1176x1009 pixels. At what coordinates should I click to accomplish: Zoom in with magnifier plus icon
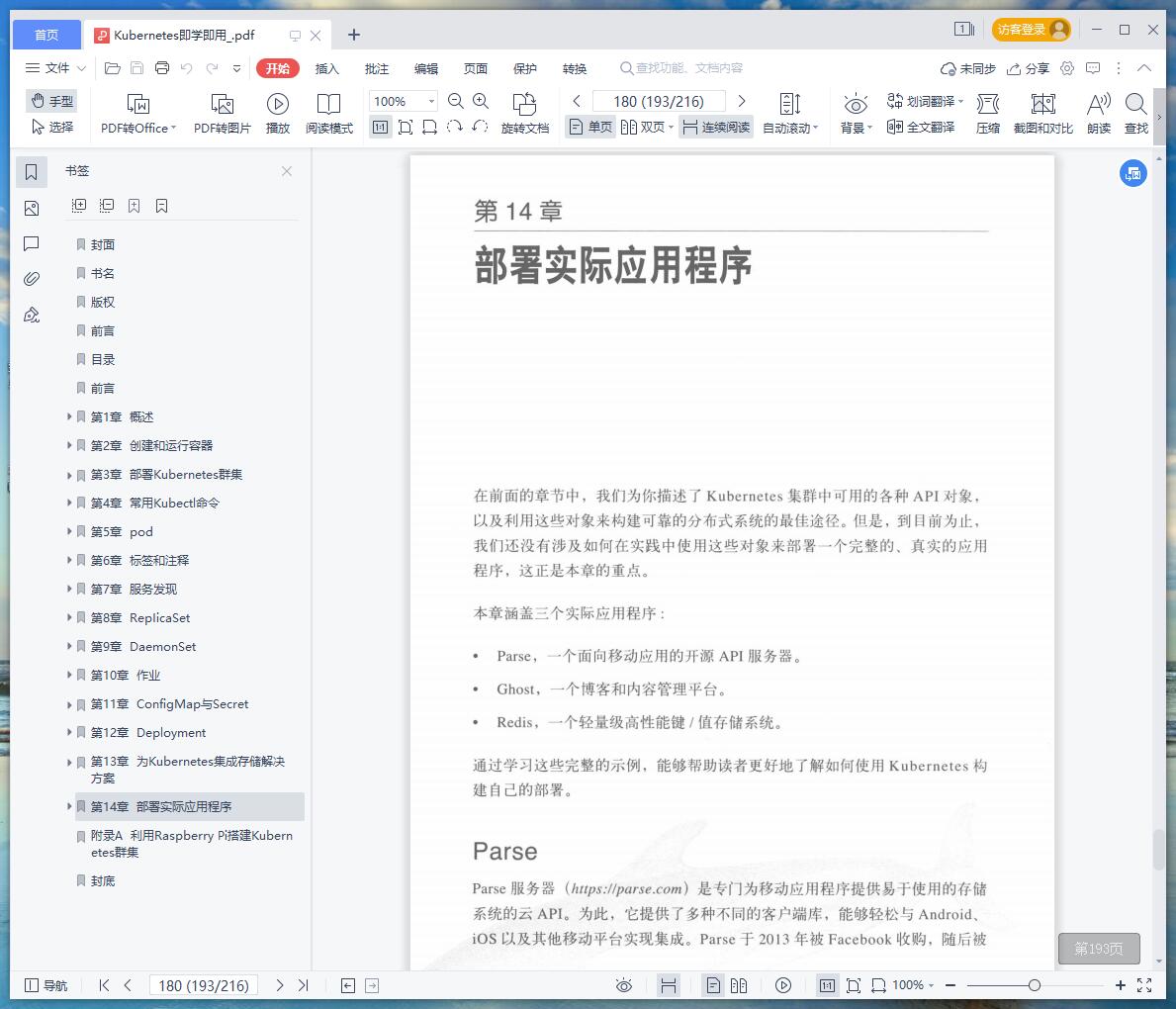click(481, 101)
